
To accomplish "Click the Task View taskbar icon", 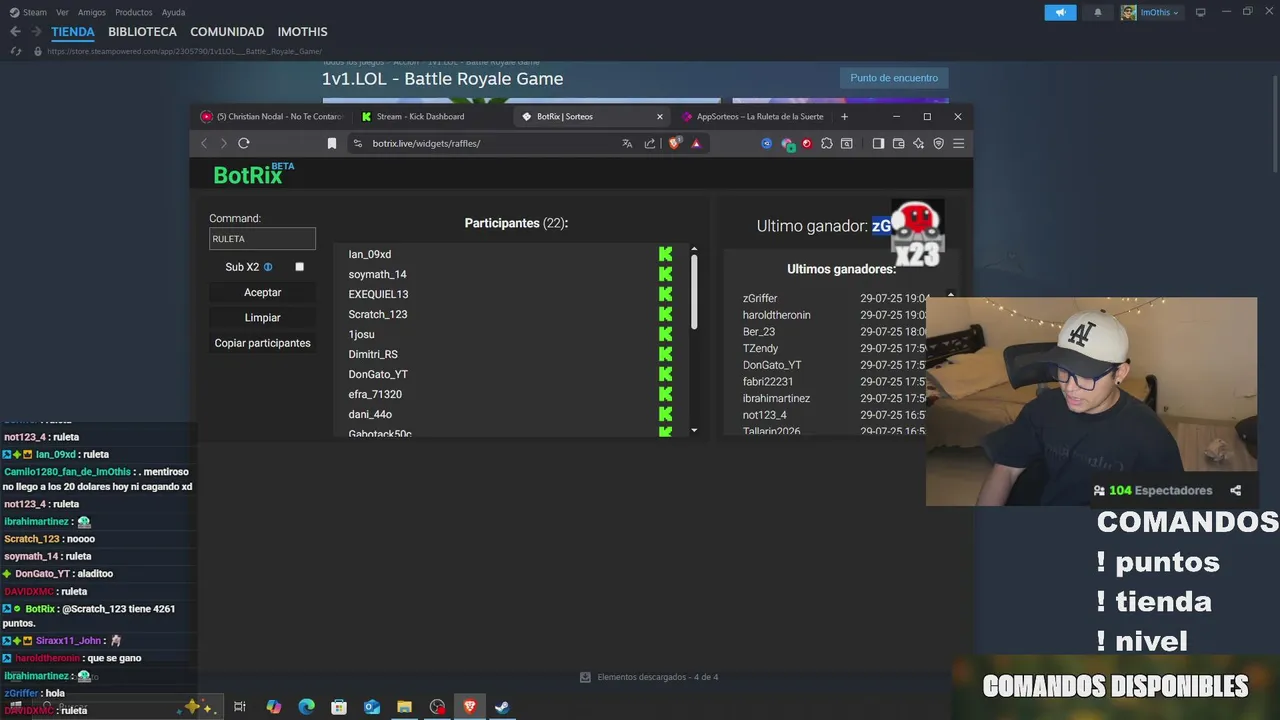I will coord(240,707).
